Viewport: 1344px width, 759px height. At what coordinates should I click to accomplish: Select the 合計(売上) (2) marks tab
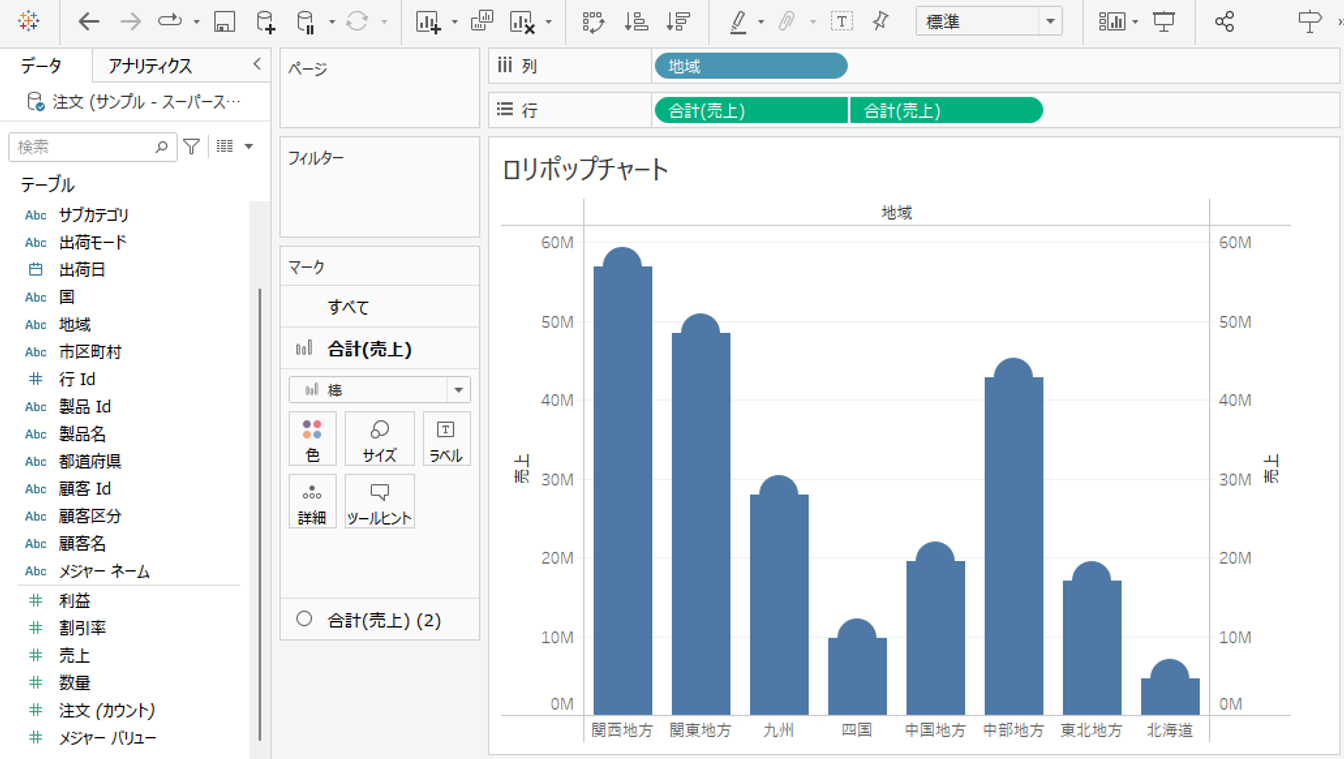click(x=379, y=620)
